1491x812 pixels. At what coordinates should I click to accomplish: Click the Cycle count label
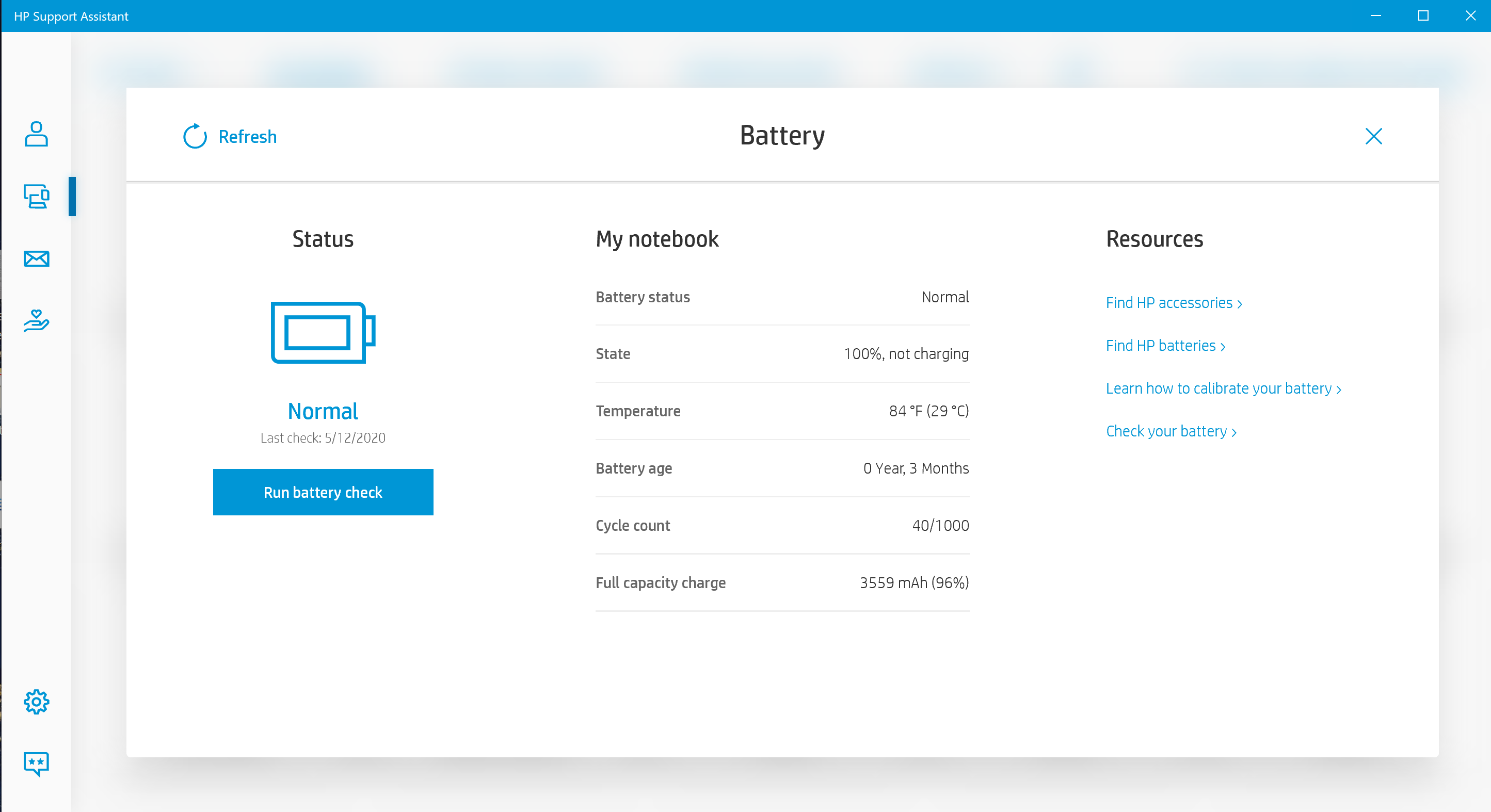[x=633, y=526]
